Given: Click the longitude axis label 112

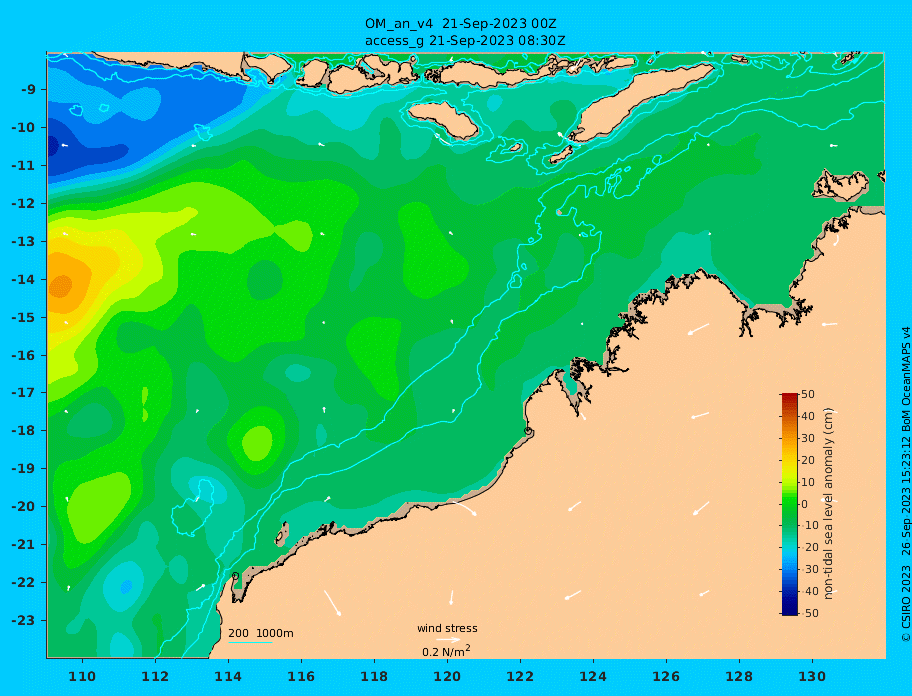Looking at the screenshot, I should coord(155,676).
